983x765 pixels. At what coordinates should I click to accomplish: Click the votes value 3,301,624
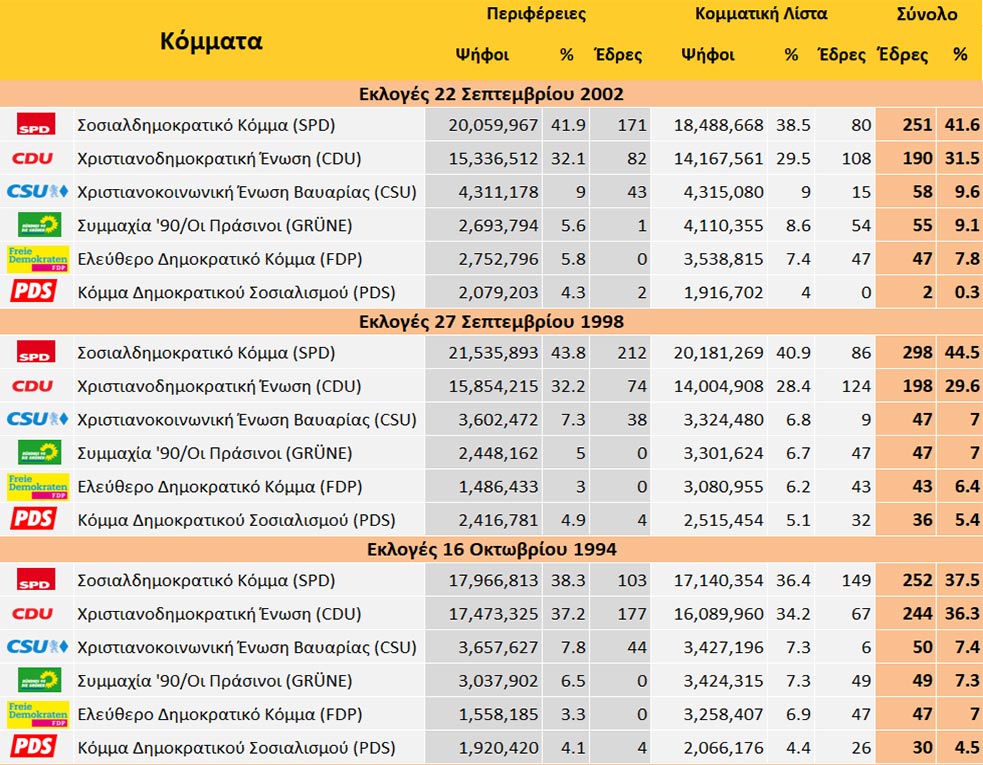723,453
